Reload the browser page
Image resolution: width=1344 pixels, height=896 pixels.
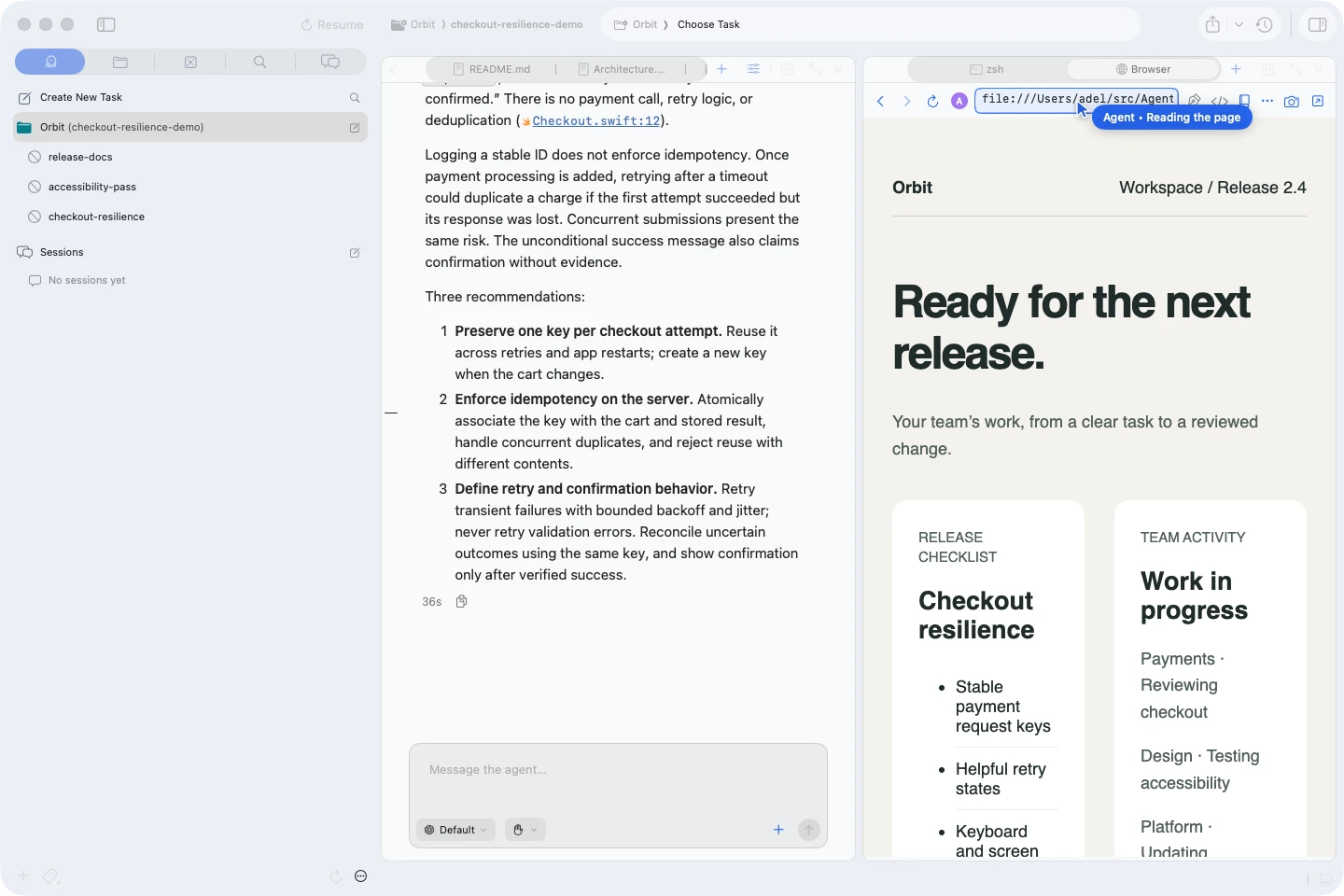click(x=932, y=101)
